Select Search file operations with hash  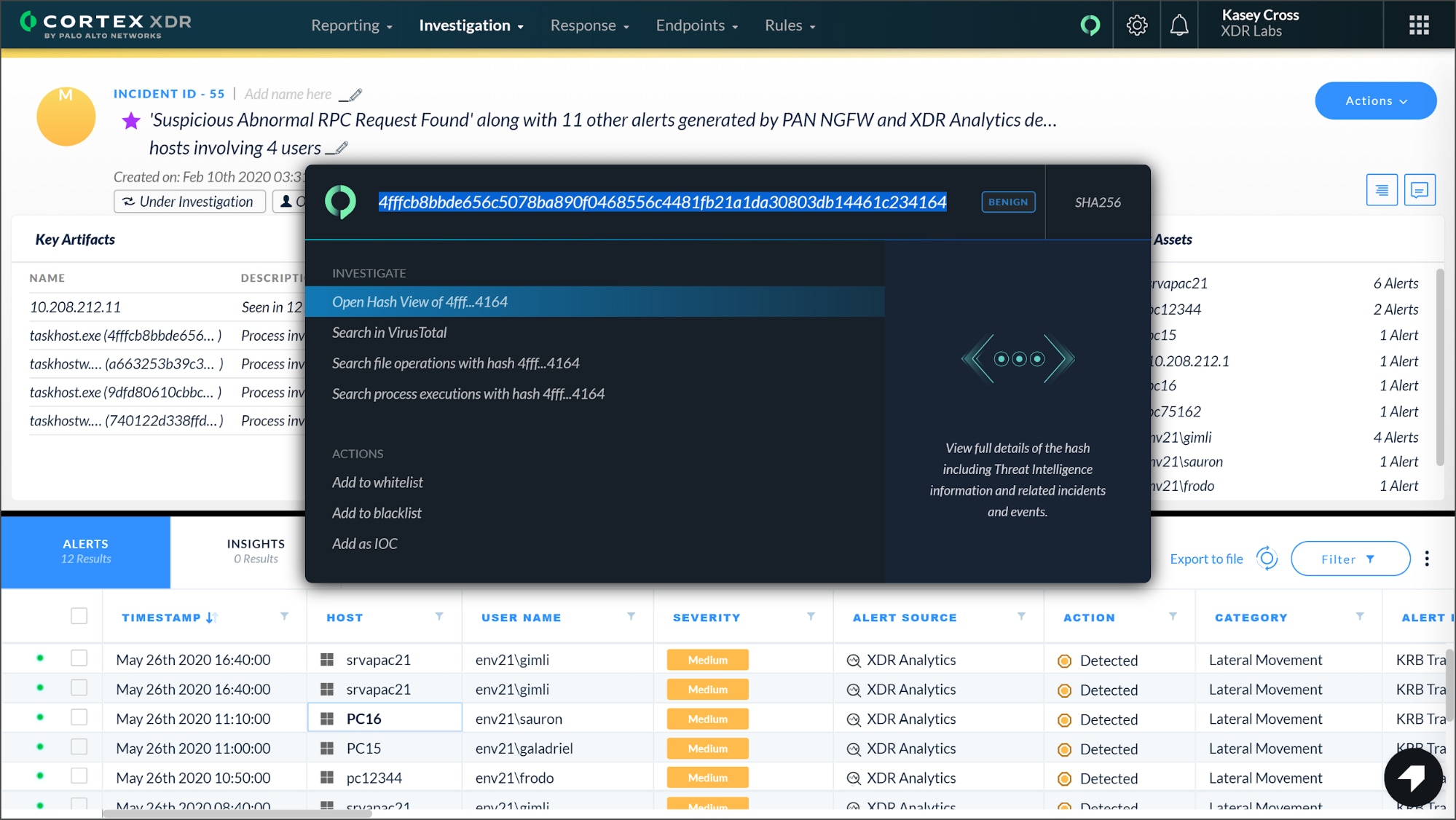(456, 363)
